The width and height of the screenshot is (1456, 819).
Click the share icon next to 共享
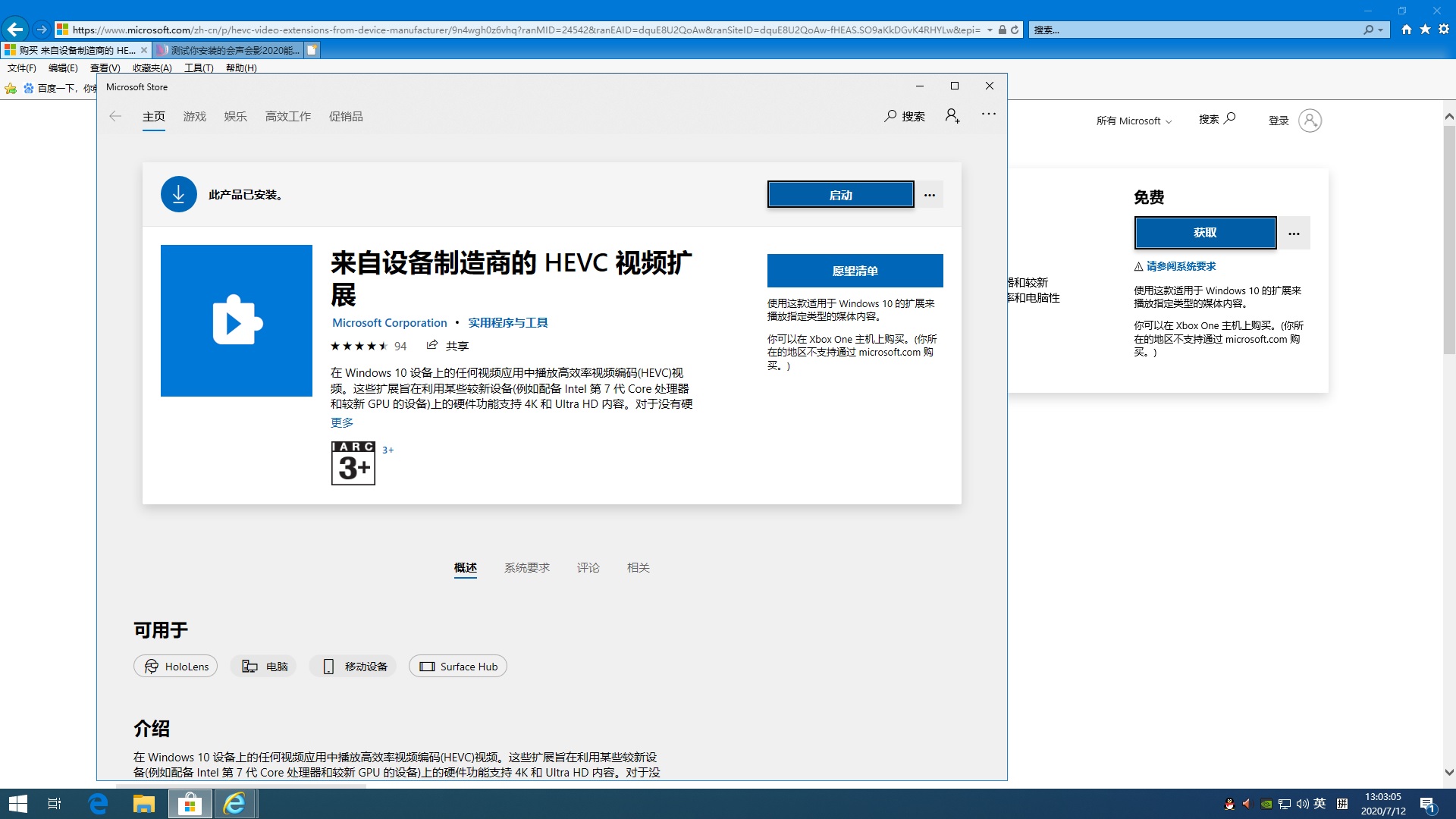pyautogui.click(x=432, y=345)
